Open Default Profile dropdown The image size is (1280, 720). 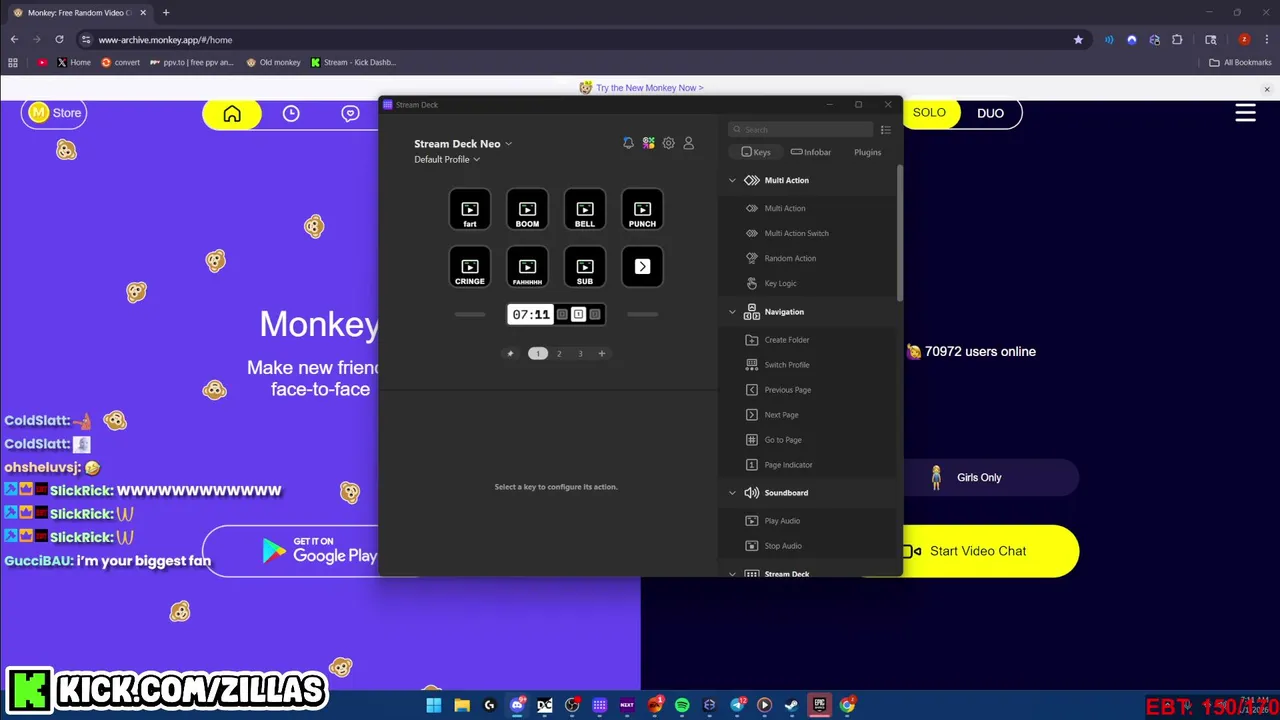[447, 160]
